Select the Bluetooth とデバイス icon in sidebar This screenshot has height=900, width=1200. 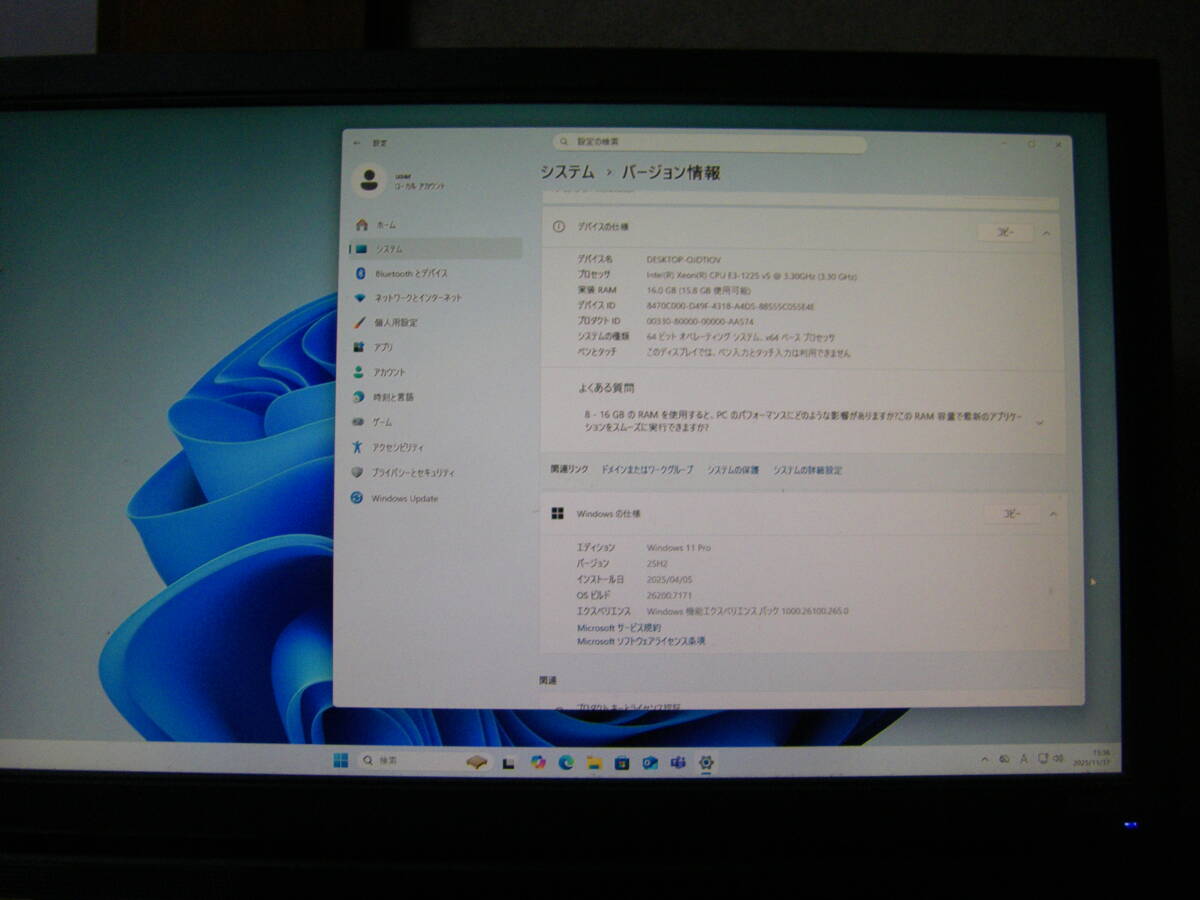pyautogui.click(x=359, y=273)
